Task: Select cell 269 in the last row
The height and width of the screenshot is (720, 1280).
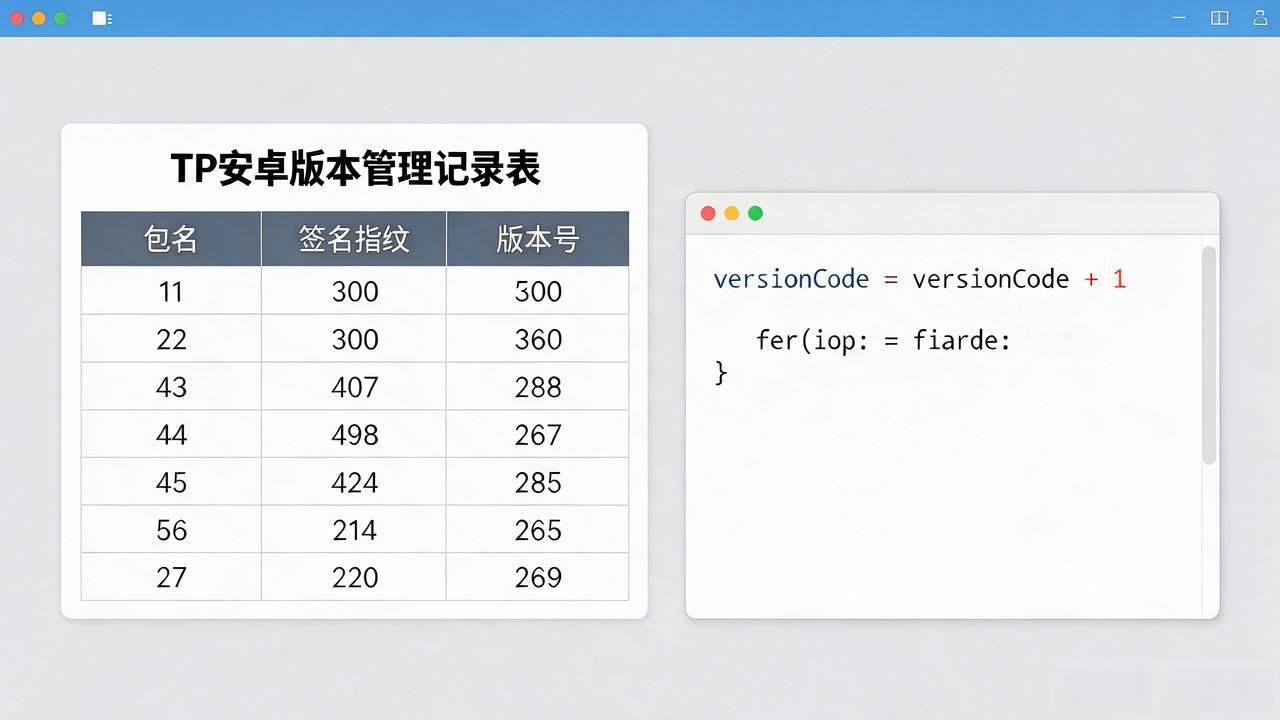Action: [x=538, y=577]
